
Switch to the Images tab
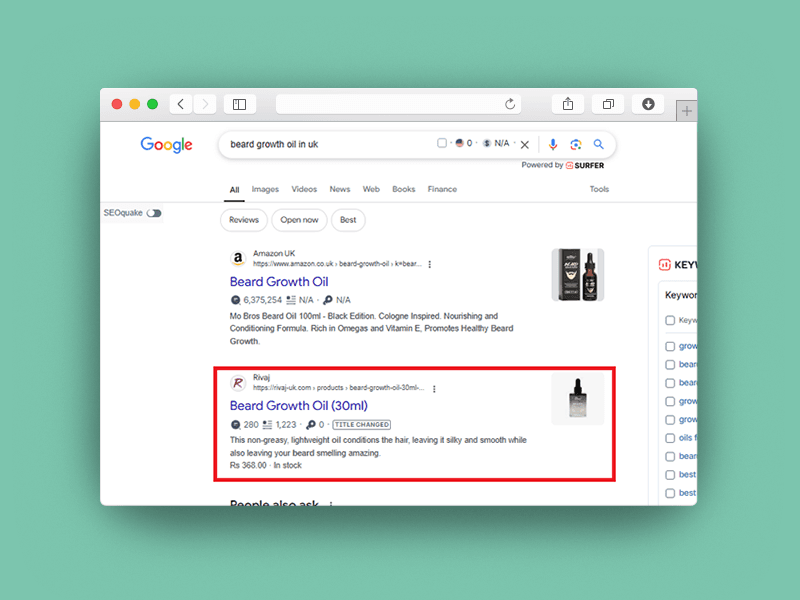[x=265, y=189]
